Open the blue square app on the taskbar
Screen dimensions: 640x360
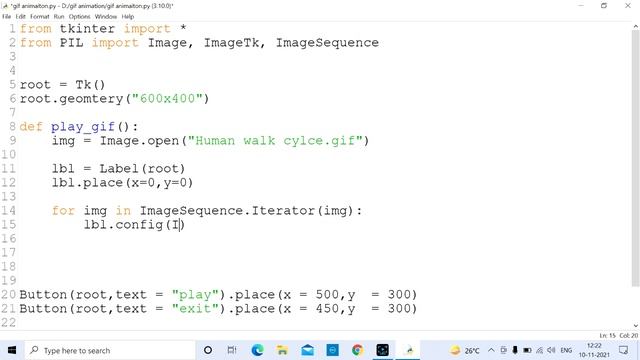pos(333,350)
